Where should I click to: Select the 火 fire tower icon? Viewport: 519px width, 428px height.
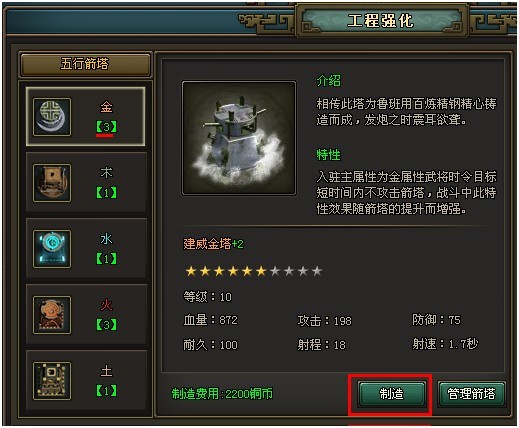pyautogui.click(x=52, y=315)
